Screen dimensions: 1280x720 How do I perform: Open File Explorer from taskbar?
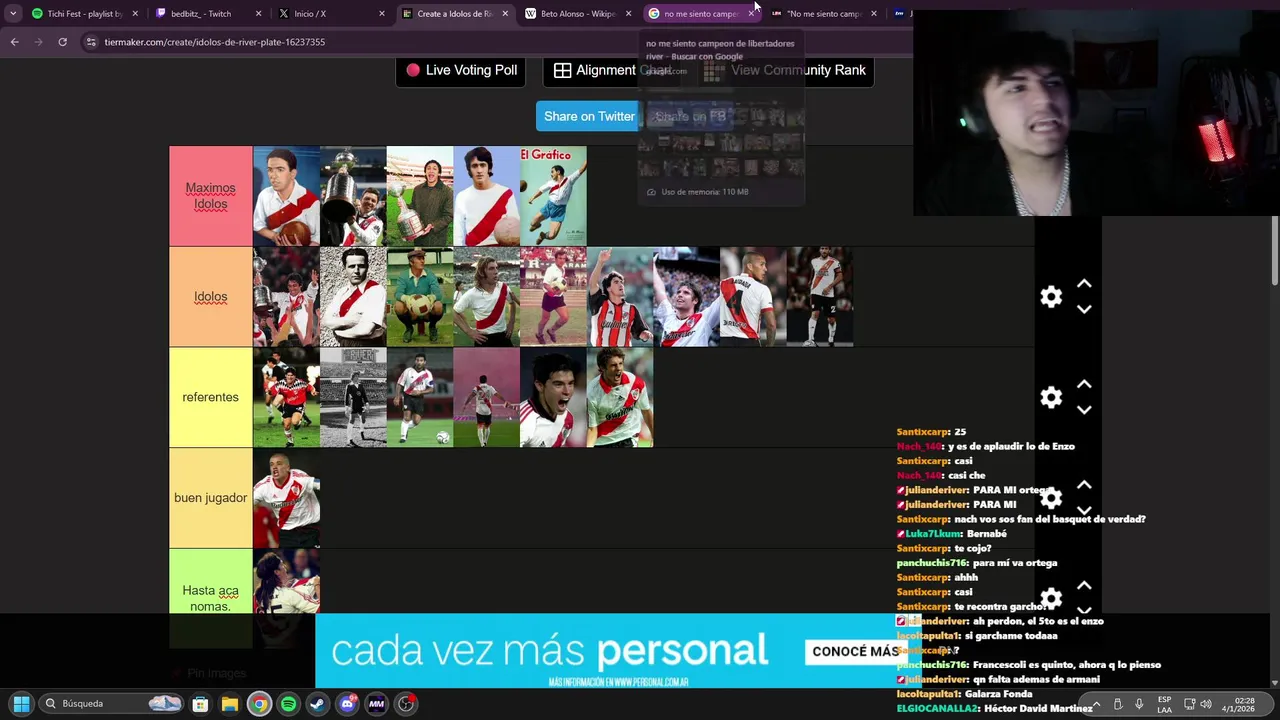[x=229, y=704]
